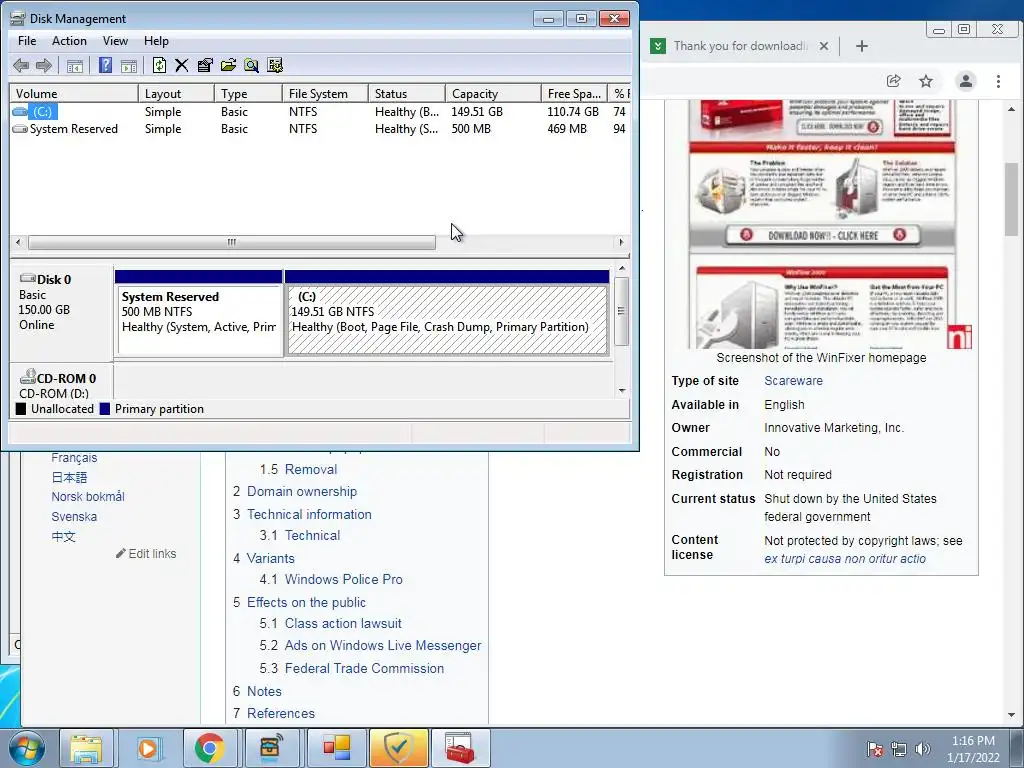
Task: Click the disk settings icon at toolbar end
Action: tap(275, 65)
